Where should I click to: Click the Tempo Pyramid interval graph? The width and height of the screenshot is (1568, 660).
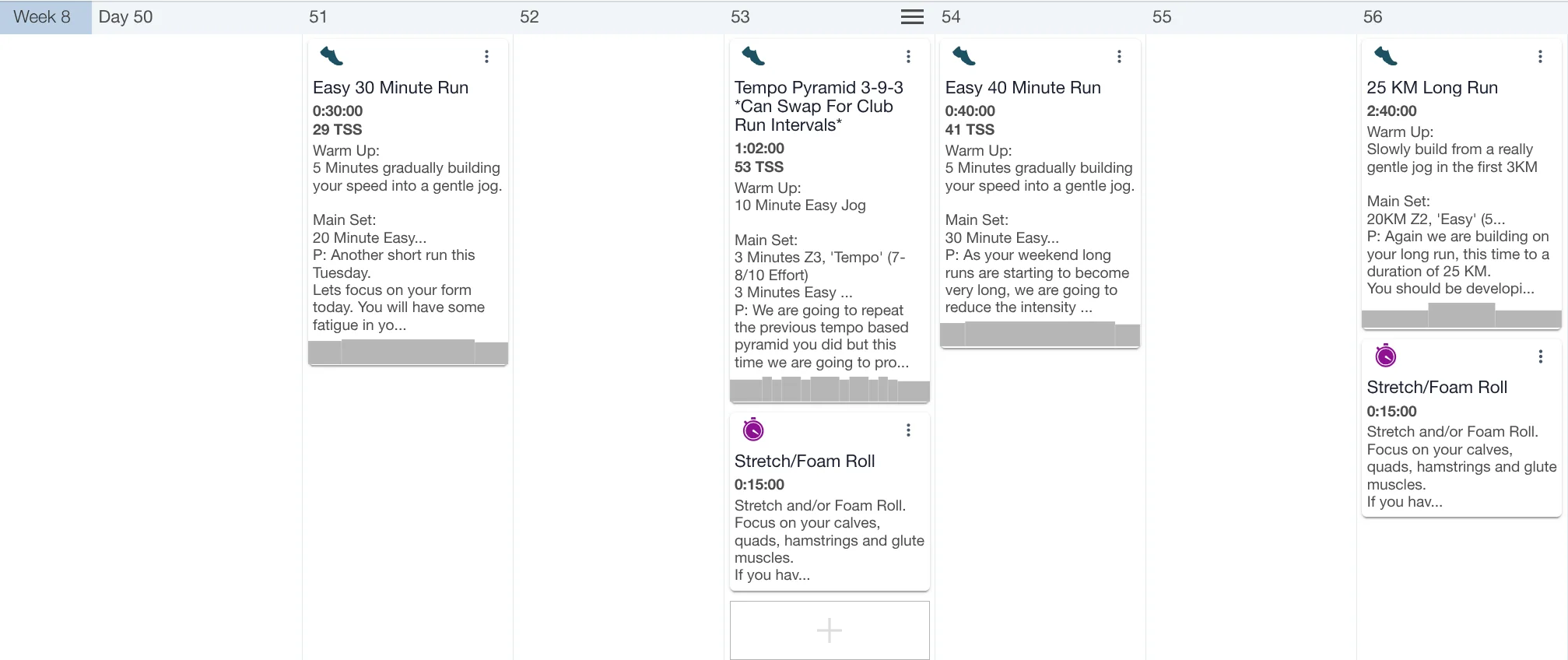830,389
